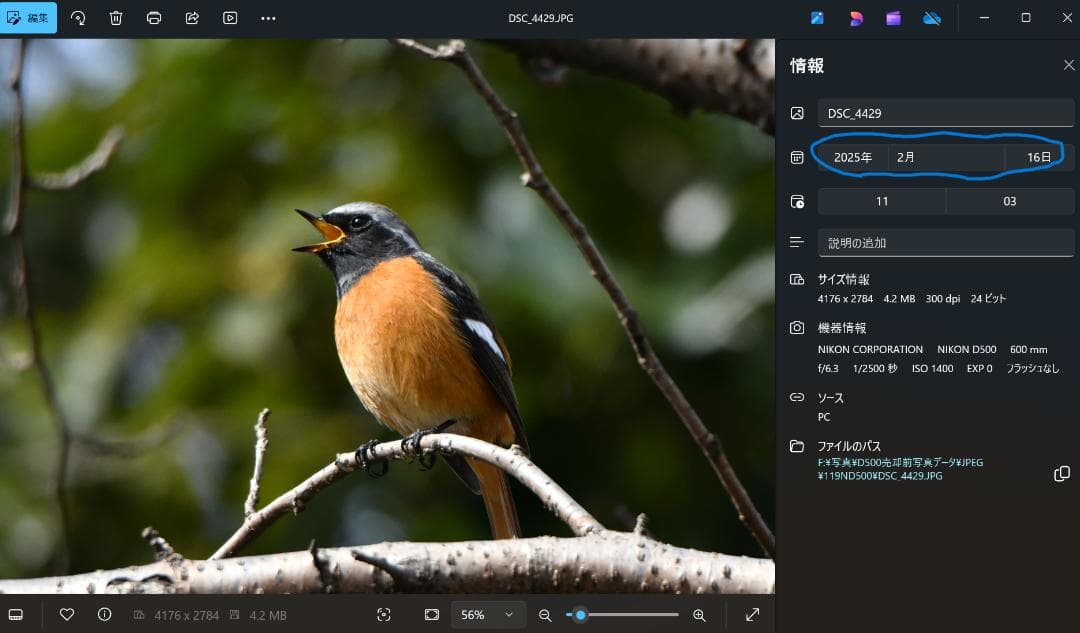Viewport: 1080px width, 633px height.
Task: Open the share icon in the top toolbar
Action: coord(192,18)
